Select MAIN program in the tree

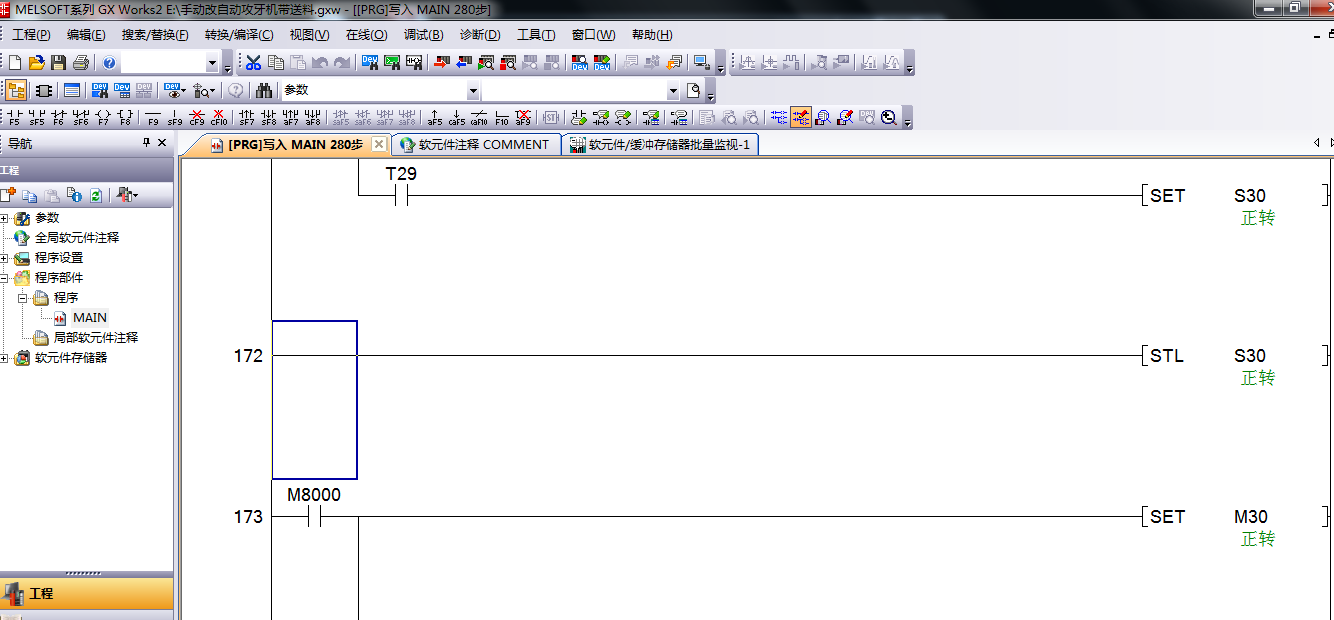click(89, 318)
